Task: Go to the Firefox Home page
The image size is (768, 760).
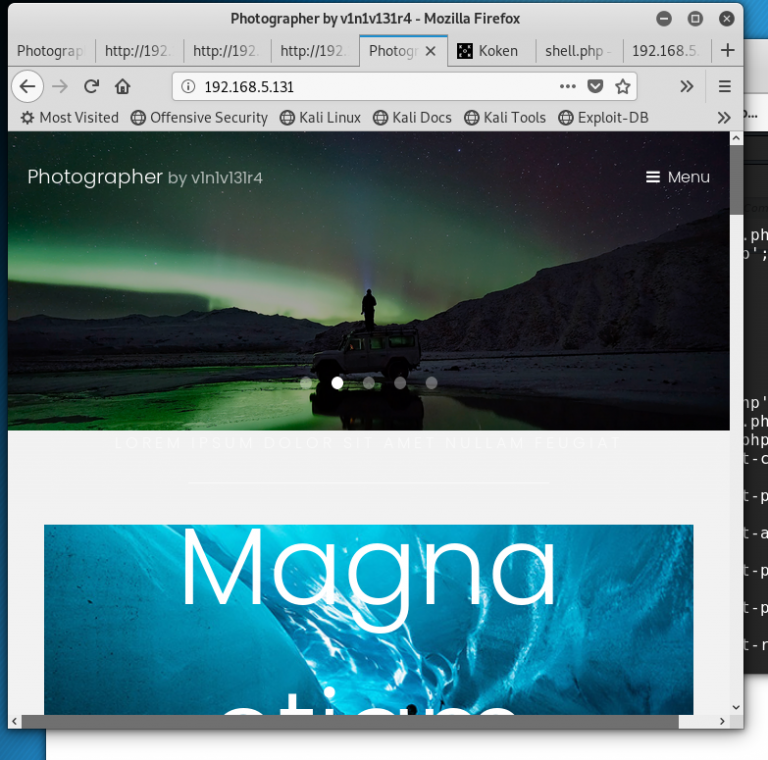Action: point(122,87)
